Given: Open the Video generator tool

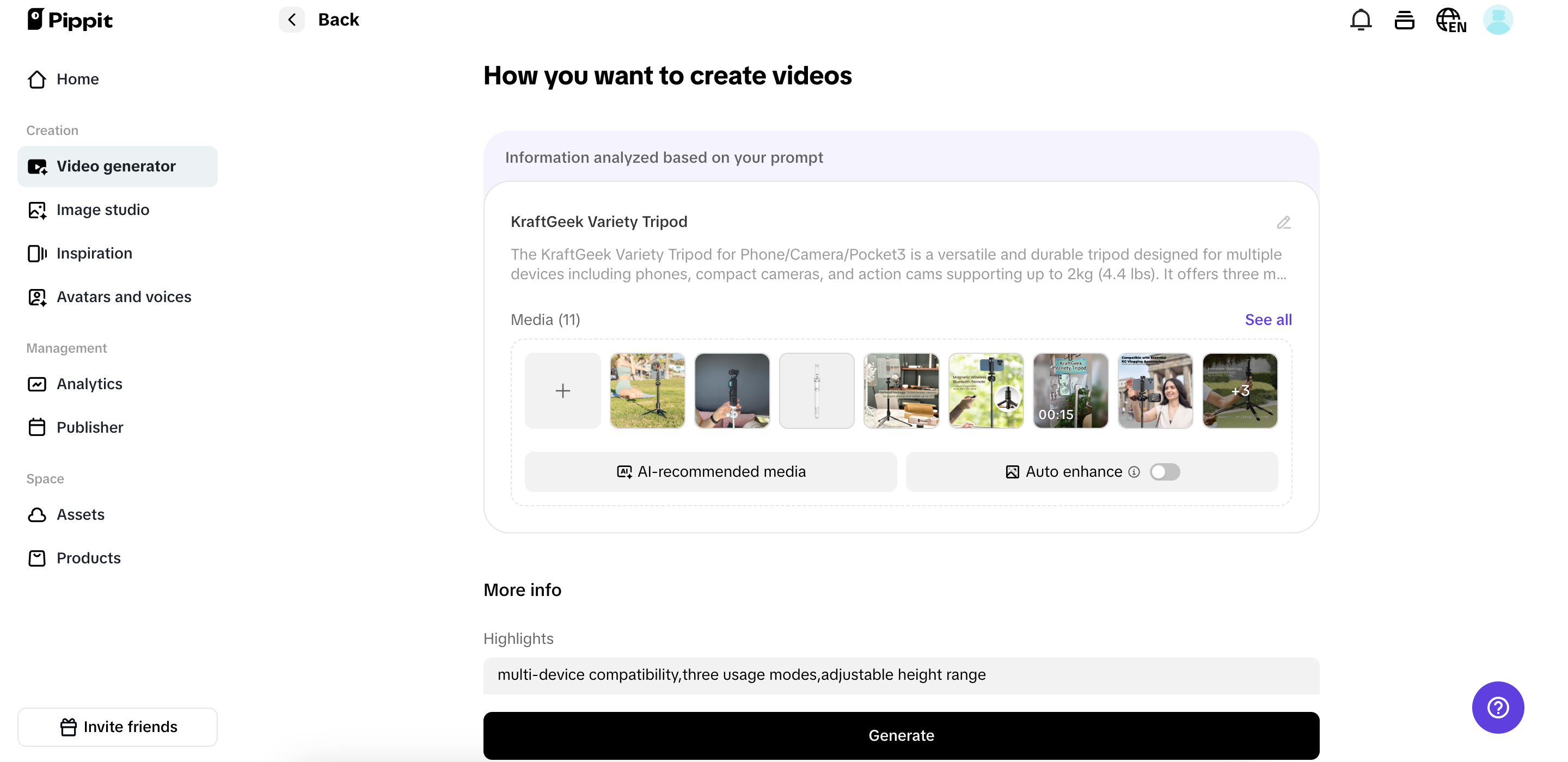Looking at the screenshot, I should pyautogui.click(x=115, y=165).
